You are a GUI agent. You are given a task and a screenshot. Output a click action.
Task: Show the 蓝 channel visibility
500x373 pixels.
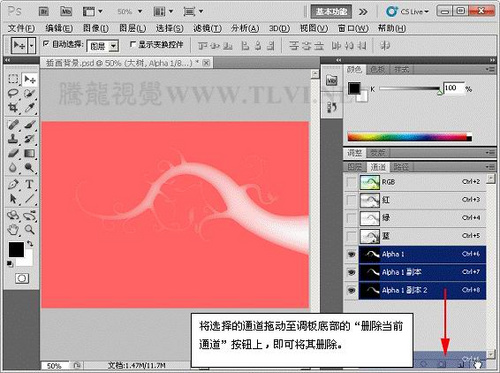pyautogui.click(x=351, y=236)
